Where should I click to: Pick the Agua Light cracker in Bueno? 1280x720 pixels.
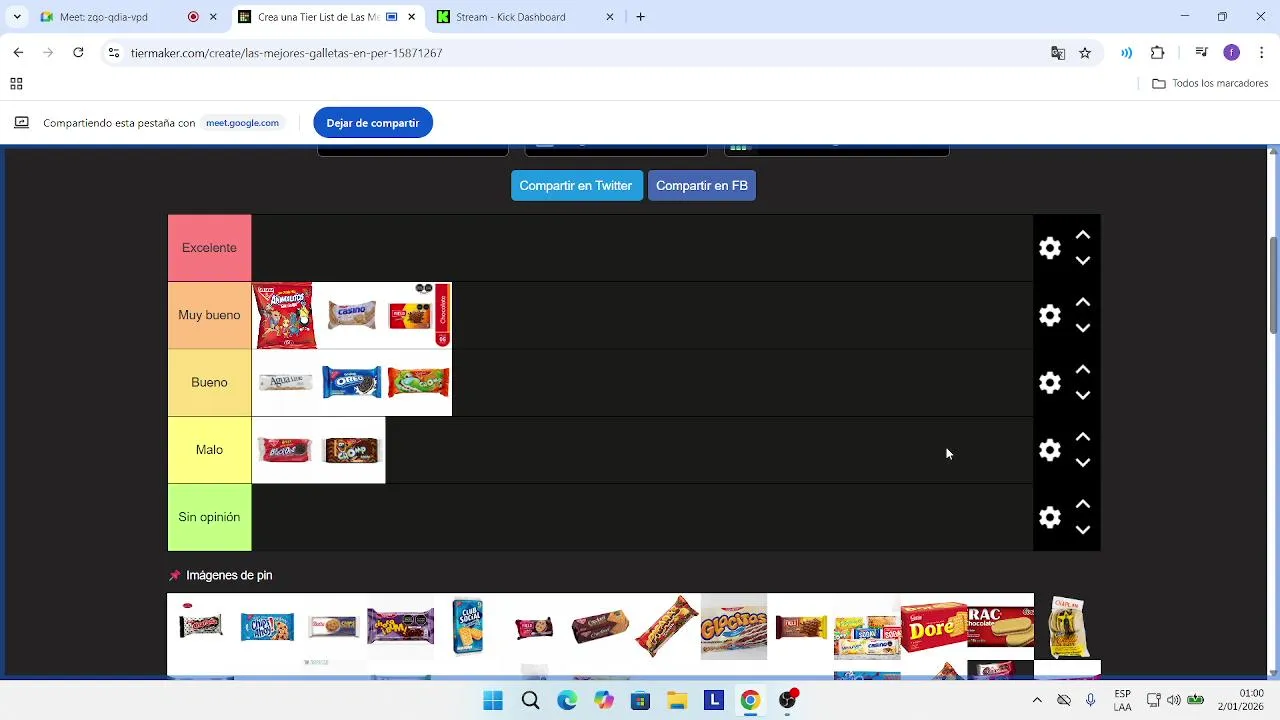tap(285, 383)
